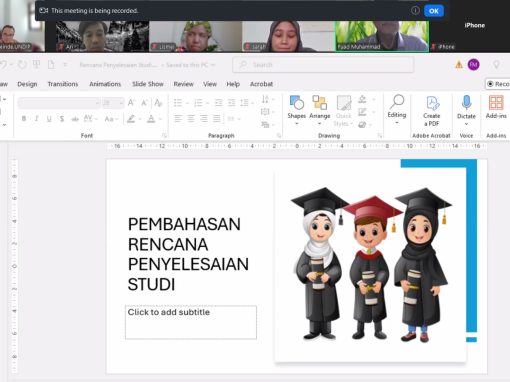
Task: Justify the paragraph text
Action: pyautogui.click(x=217, y=118)
